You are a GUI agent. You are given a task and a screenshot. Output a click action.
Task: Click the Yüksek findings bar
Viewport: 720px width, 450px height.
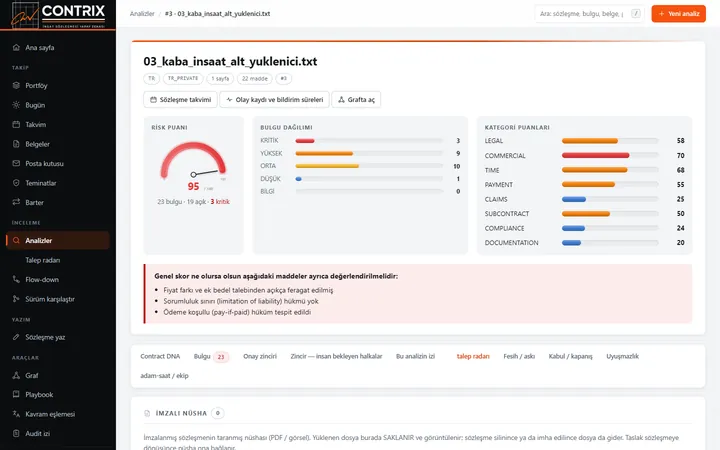pyautogui.click(x=369, y=153)
